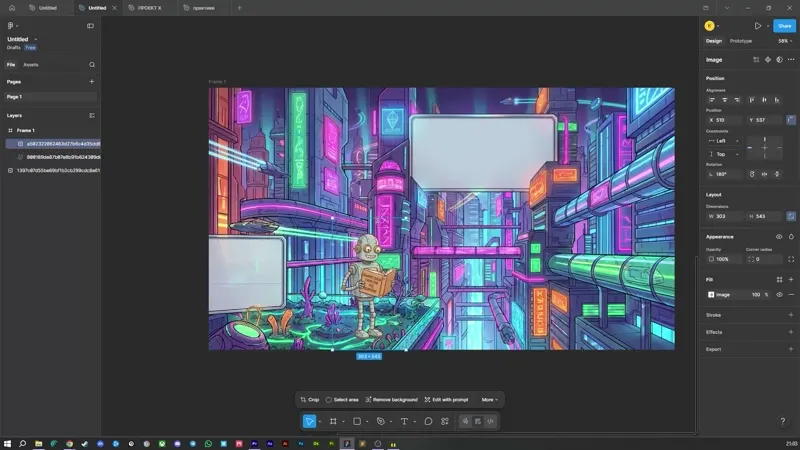Switch to the Prototype tab
The image size is (800, 450).
[x=741, y=41]
